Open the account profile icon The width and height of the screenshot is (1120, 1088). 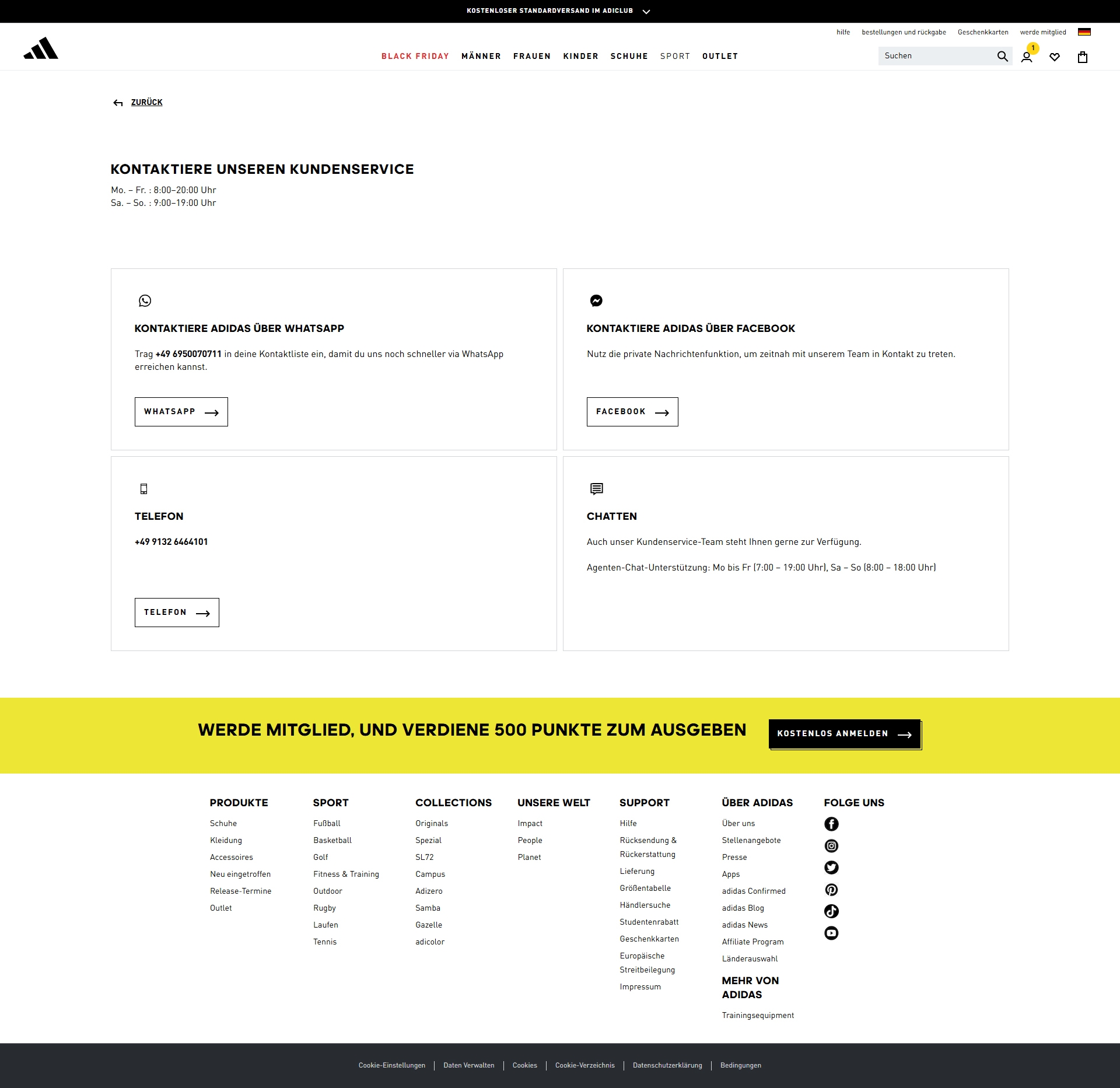click(x=1027, y=57)
